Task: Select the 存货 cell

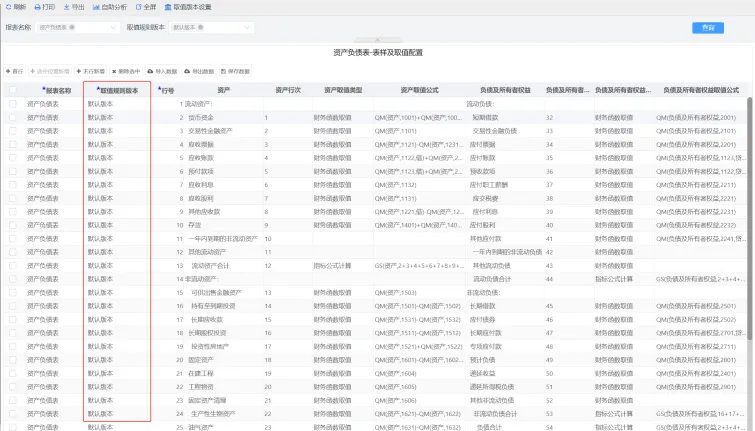Action: click(195, 225)
